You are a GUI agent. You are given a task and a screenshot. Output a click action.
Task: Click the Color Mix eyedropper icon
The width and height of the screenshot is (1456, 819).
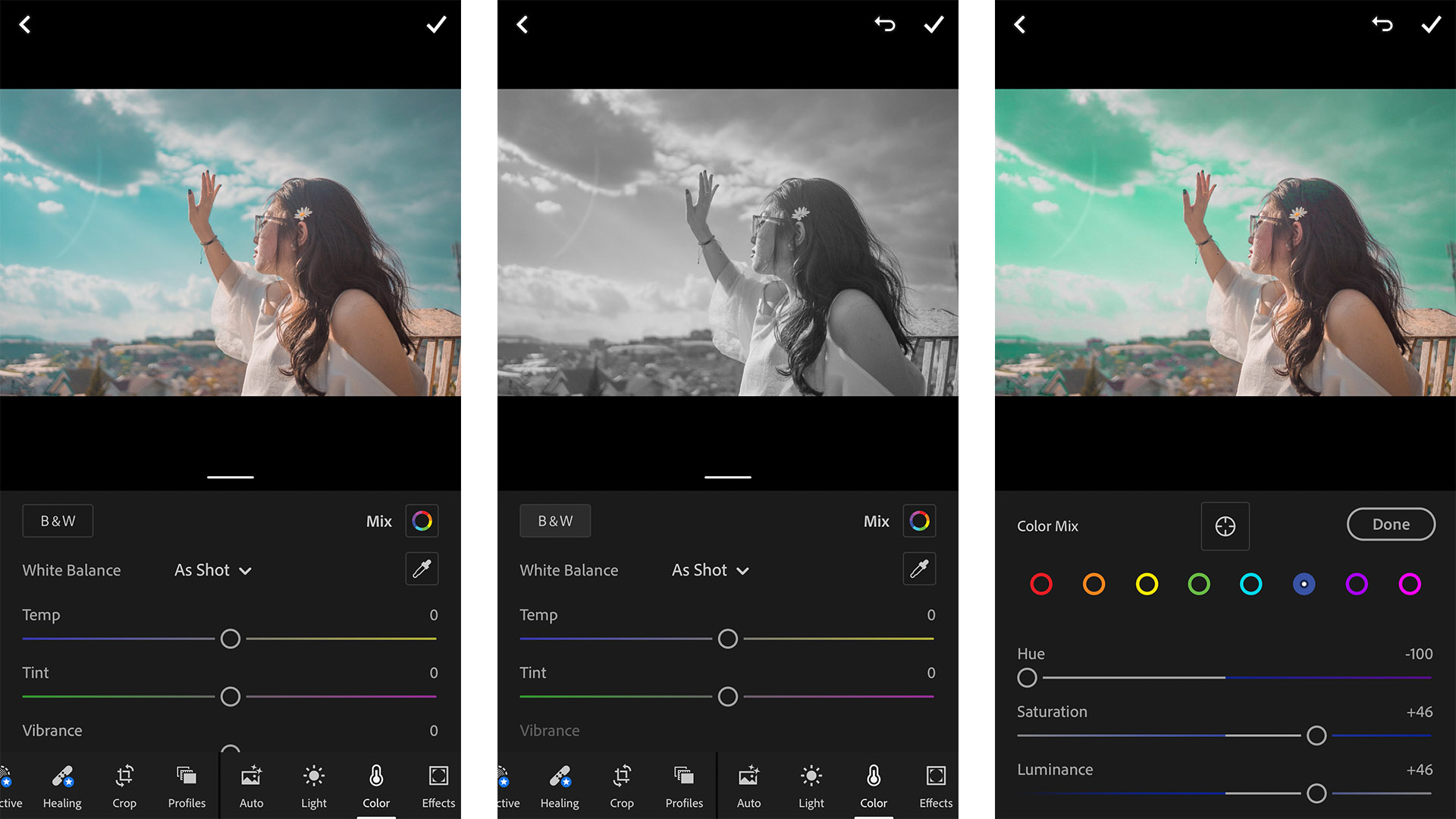pos(1225,525)
